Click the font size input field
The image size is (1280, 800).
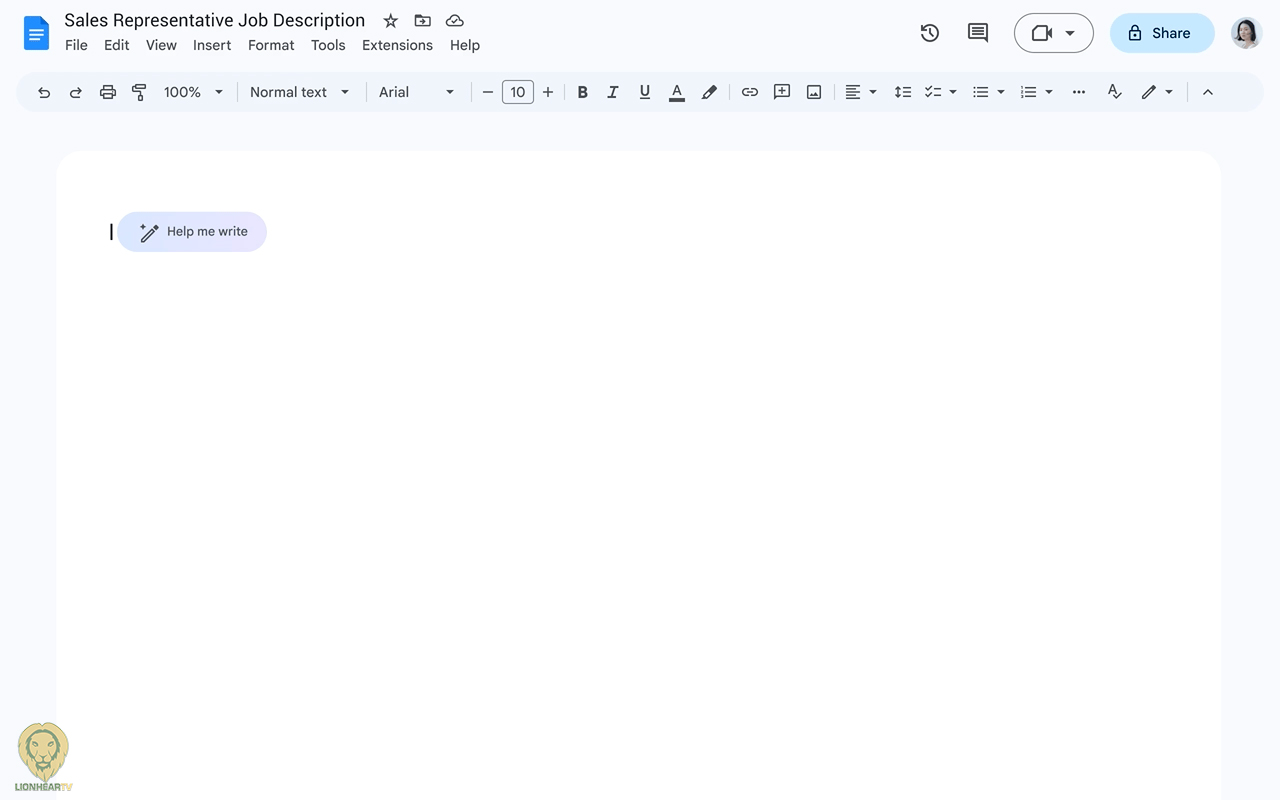click(x=517, y=92)
